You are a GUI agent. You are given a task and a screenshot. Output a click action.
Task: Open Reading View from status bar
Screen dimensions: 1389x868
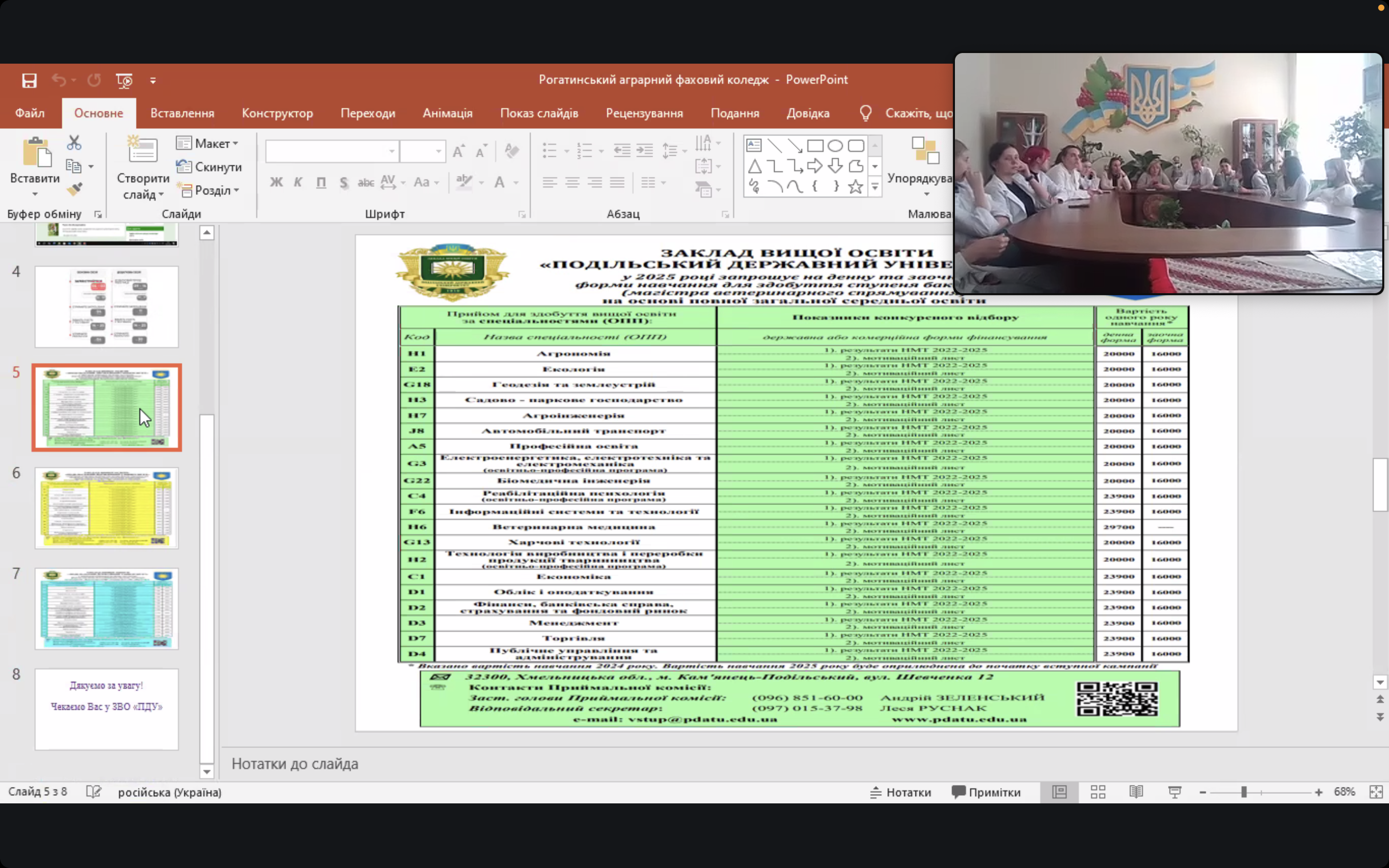[1136, 792]
